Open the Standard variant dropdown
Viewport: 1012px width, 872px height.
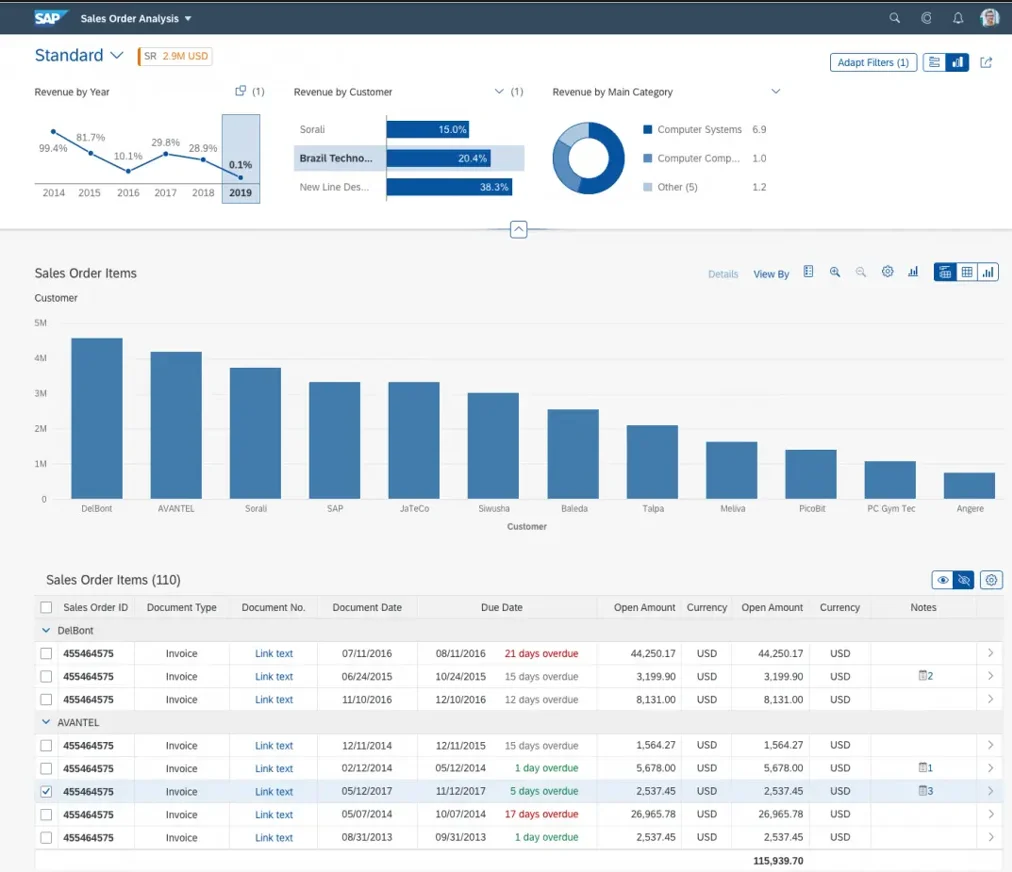(x=117, y=56)
